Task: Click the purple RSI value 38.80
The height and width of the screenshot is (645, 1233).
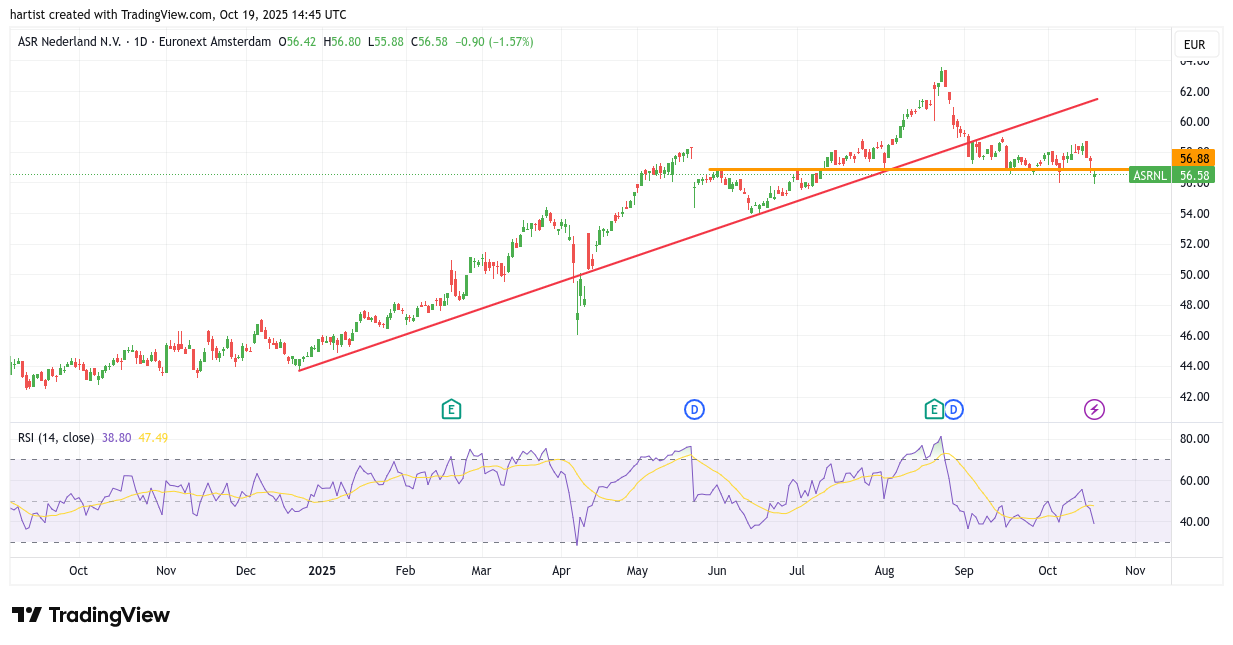Action: point(117,438)
